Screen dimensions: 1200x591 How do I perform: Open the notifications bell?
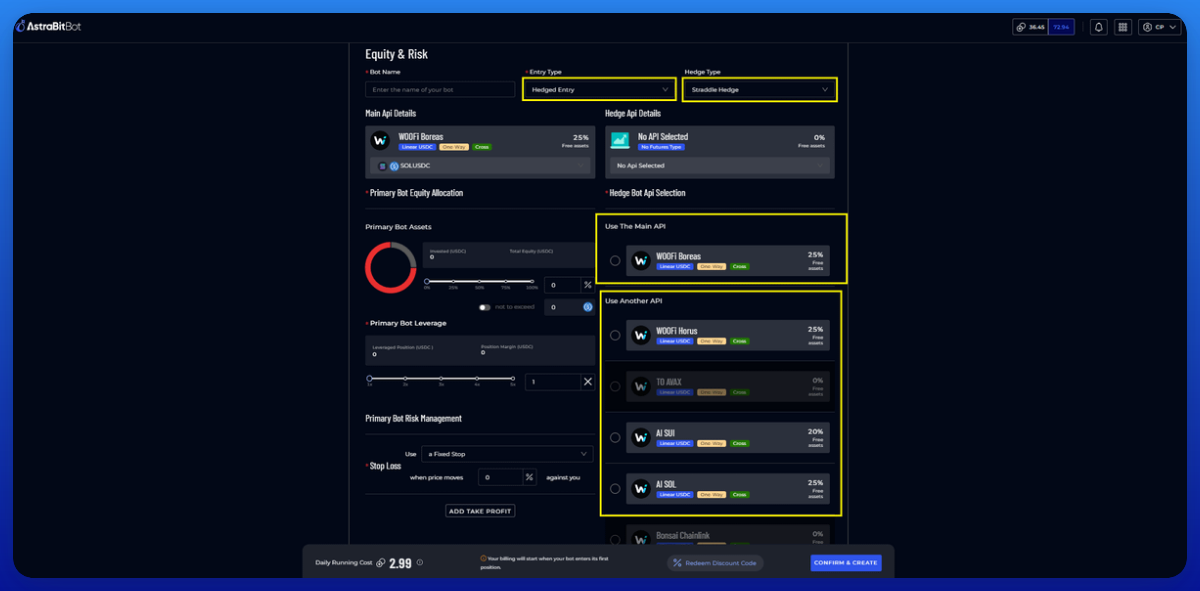[x=1098, y=27]
